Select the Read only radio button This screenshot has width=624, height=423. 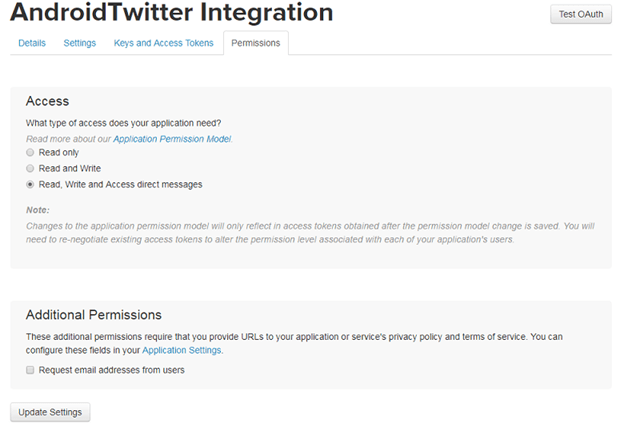click(30, 153)
